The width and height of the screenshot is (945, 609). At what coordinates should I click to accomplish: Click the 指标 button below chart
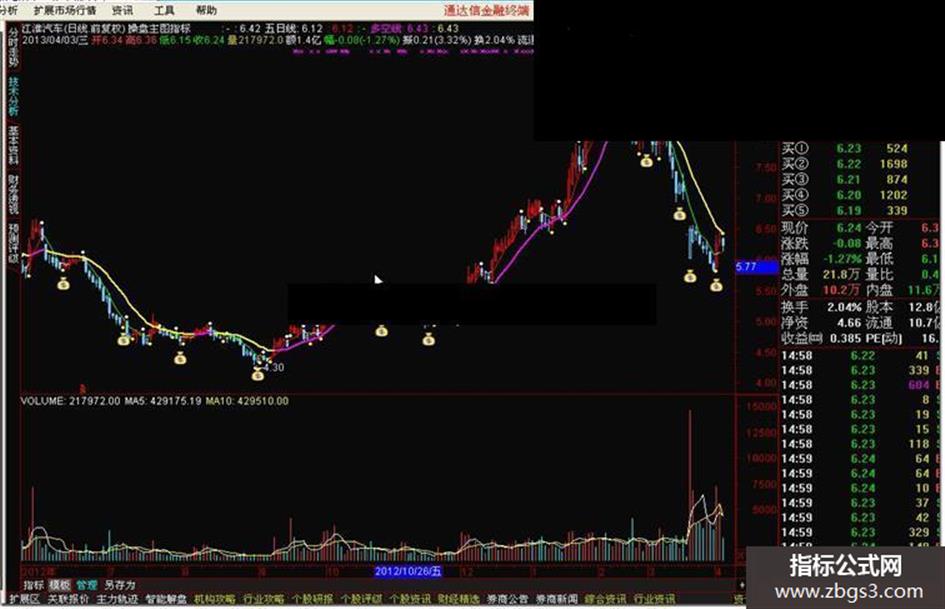tap(33, 585)
